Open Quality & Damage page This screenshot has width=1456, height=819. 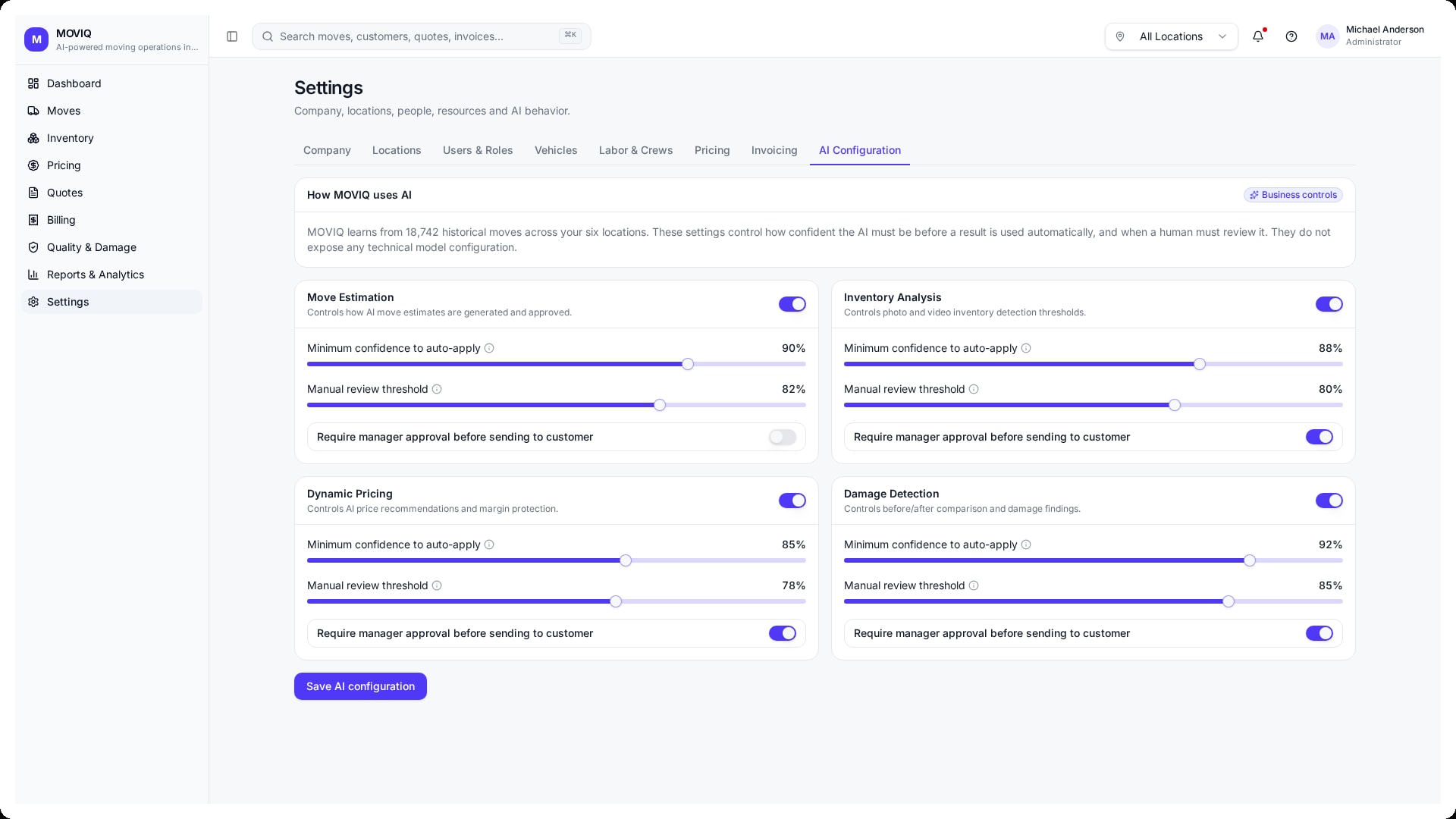click(x=111, y=247)
